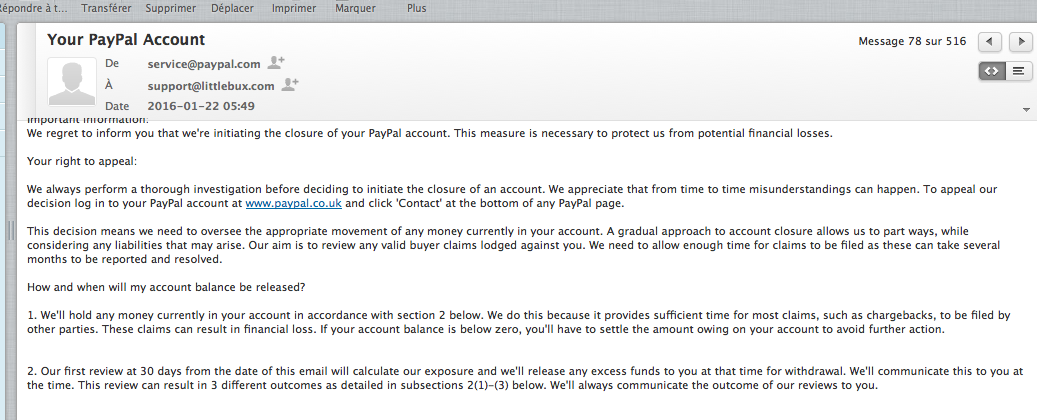The height and width of the screenshot is (420, 1037).
Task: Click Supprimer to delete message
Action: pyautogui.click(x=171, y=7)
